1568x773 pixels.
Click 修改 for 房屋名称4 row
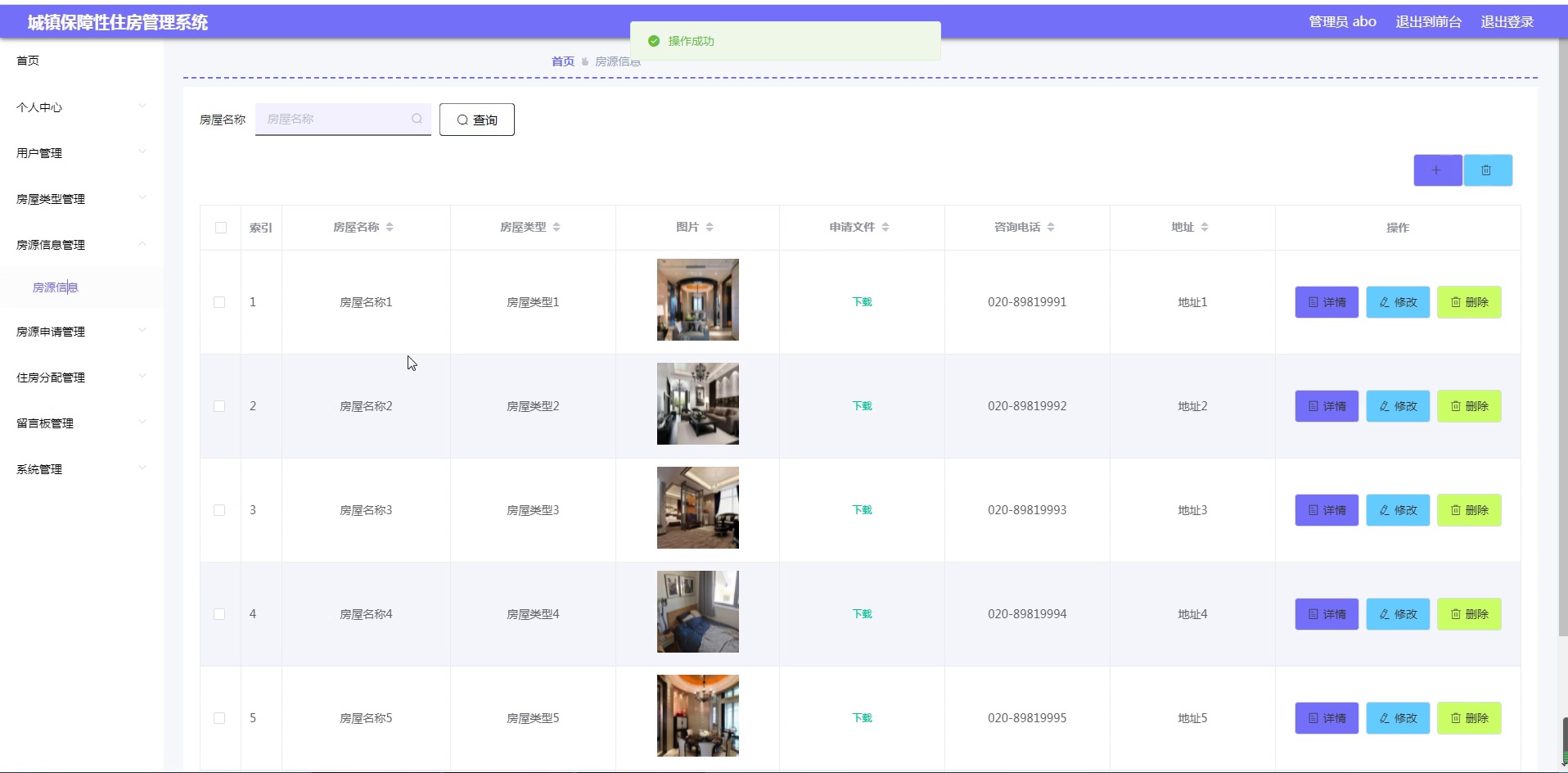(x=1398, y=614)
